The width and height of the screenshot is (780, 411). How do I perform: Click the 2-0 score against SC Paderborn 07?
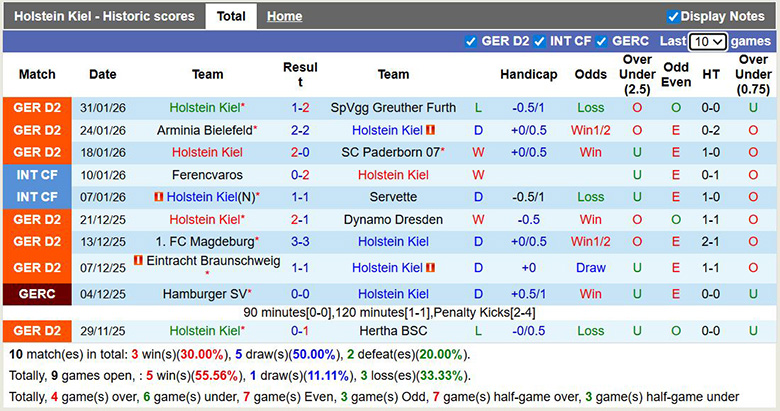(x=300, y=153)
